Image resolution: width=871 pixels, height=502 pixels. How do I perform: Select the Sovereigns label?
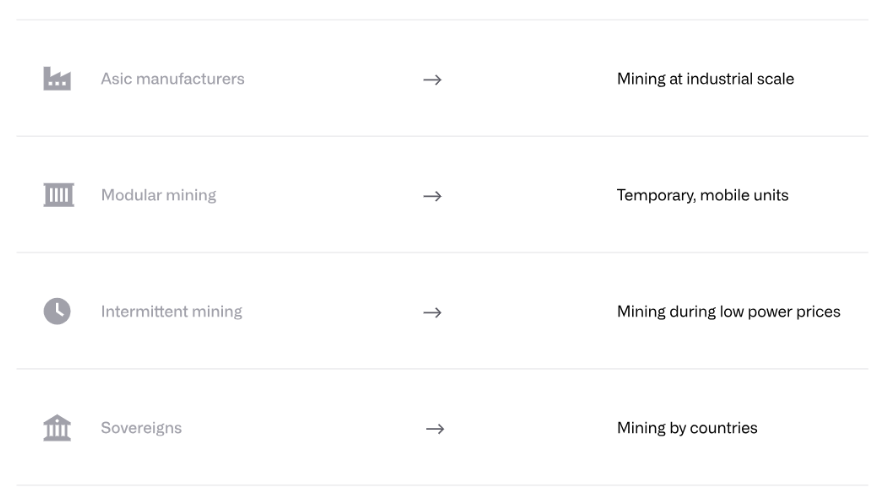[x=141, y=428]
